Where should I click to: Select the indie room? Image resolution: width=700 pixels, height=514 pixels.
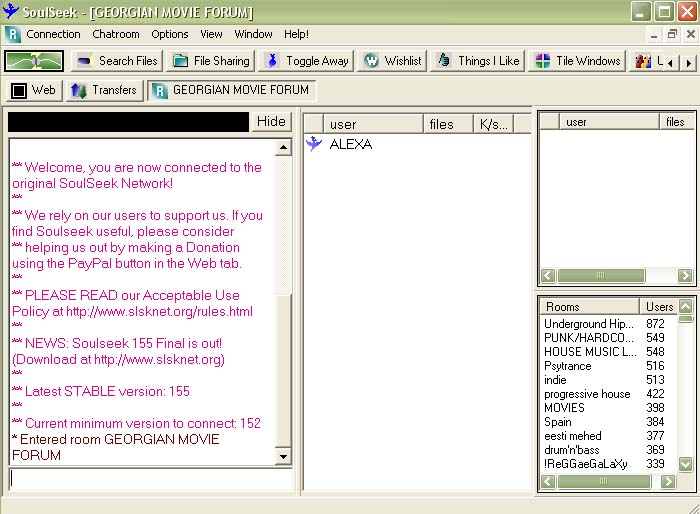555,380
